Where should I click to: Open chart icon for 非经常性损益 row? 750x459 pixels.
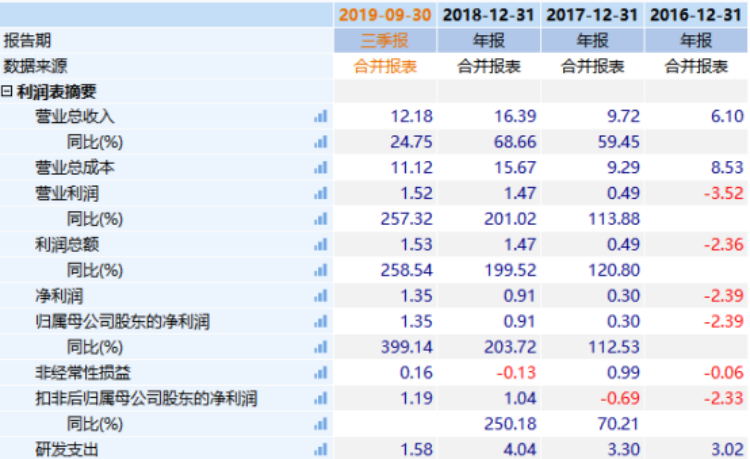click(320, 372)
